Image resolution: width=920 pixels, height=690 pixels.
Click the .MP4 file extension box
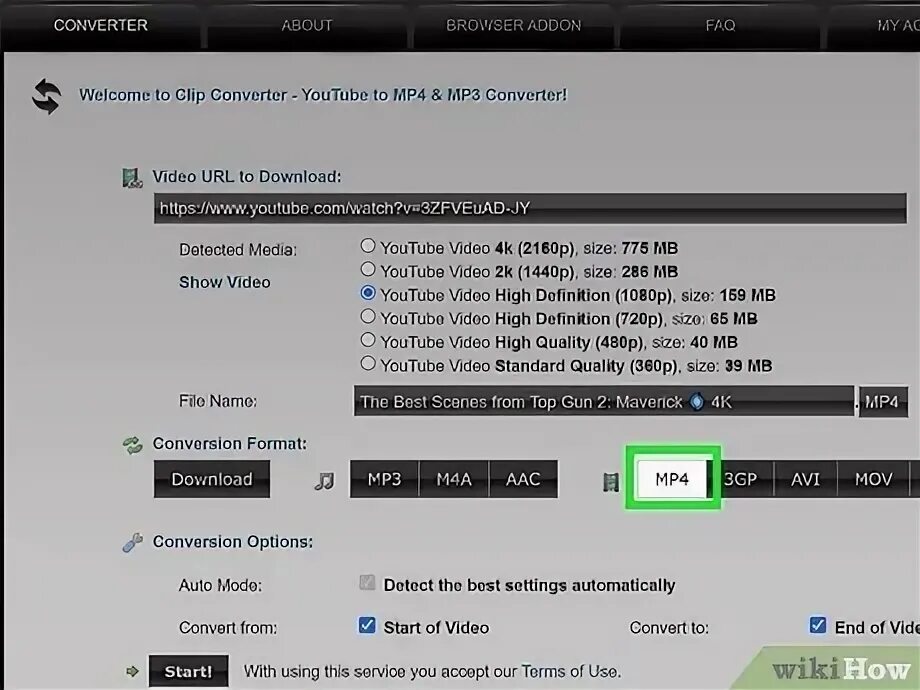tap(883, 401)
